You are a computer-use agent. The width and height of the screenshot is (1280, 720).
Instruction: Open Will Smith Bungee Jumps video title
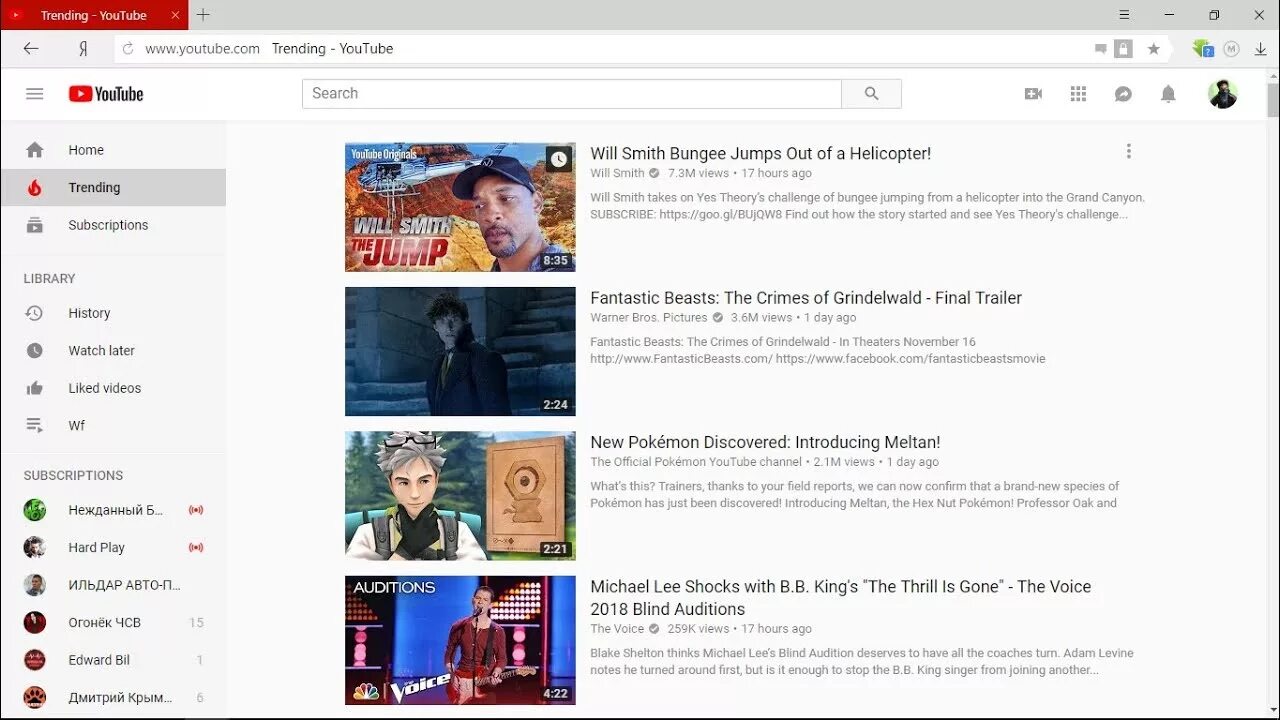[760, 153]
